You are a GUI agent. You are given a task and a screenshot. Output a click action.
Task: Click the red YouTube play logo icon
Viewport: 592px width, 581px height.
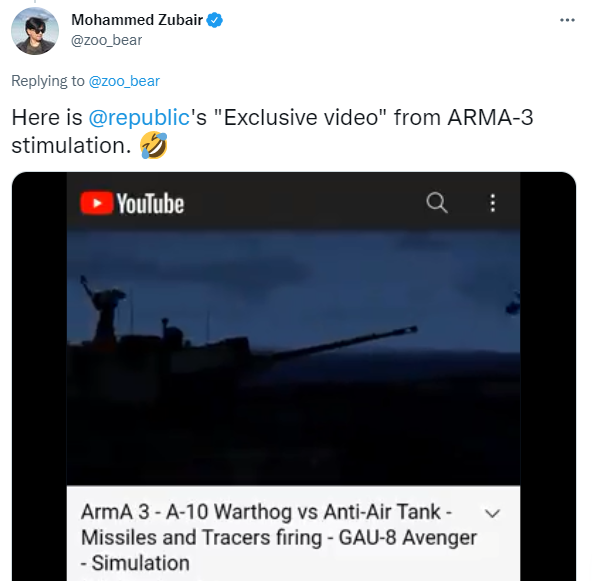coord(97,203)
